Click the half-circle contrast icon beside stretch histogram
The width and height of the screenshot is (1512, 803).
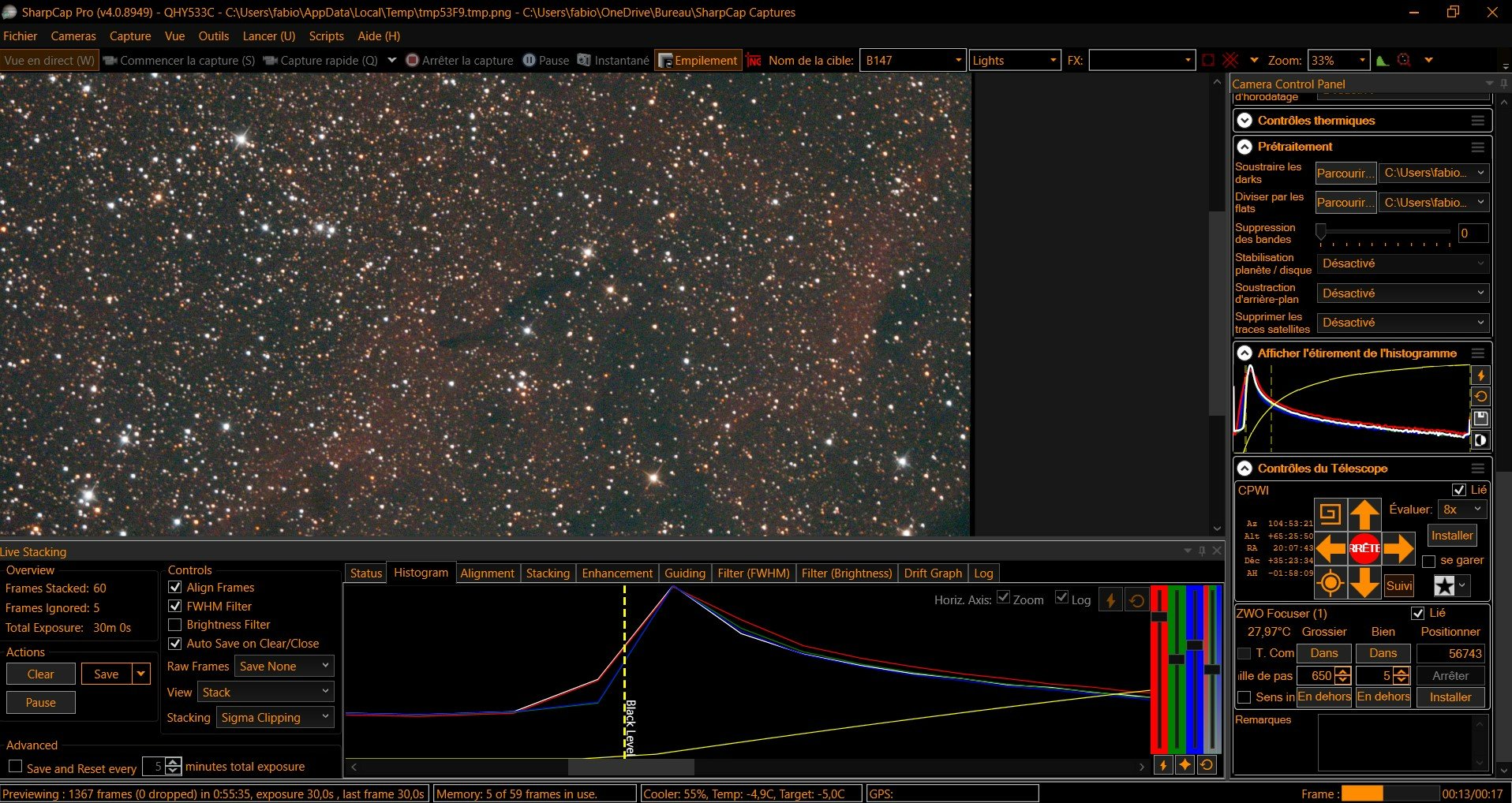1481,440
